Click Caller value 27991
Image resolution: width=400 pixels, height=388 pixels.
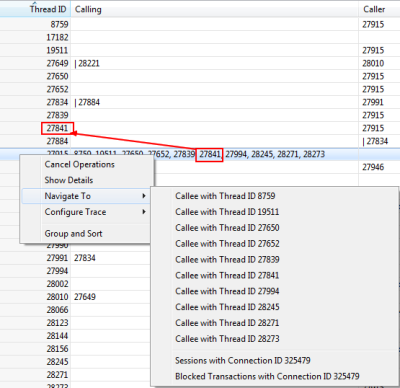pos(373,102)
